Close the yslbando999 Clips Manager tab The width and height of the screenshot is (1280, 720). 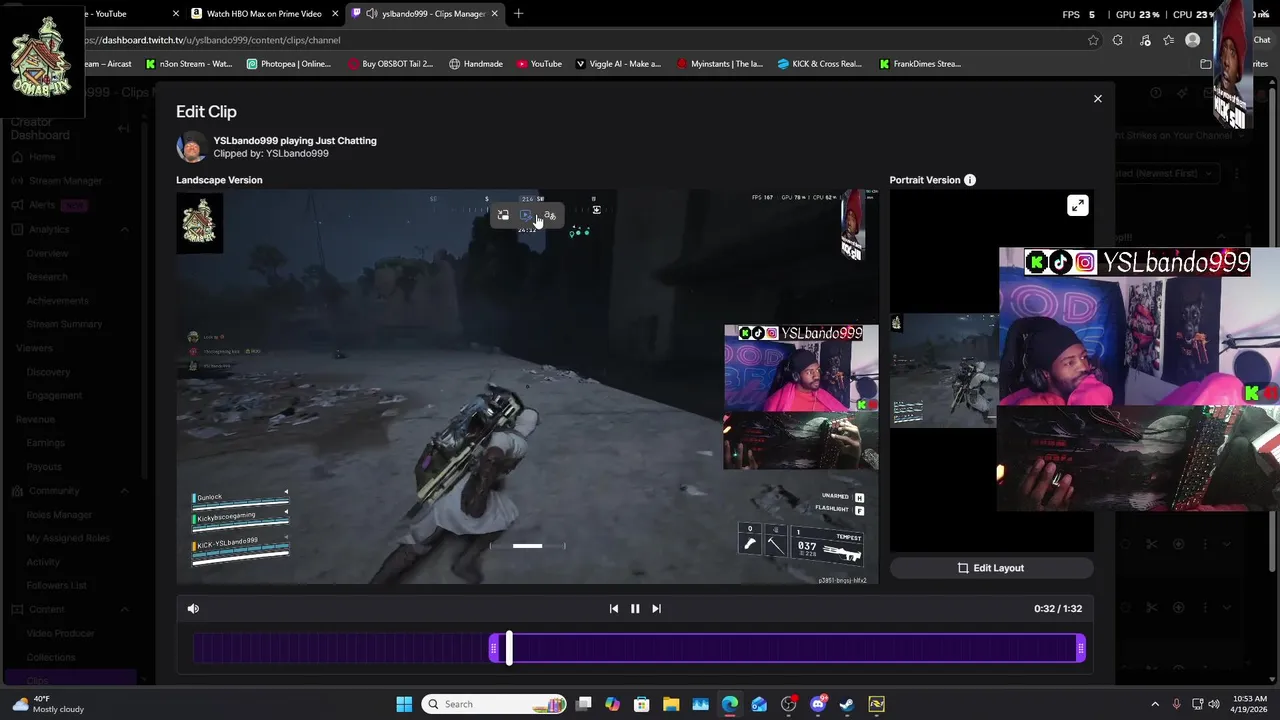494,14
